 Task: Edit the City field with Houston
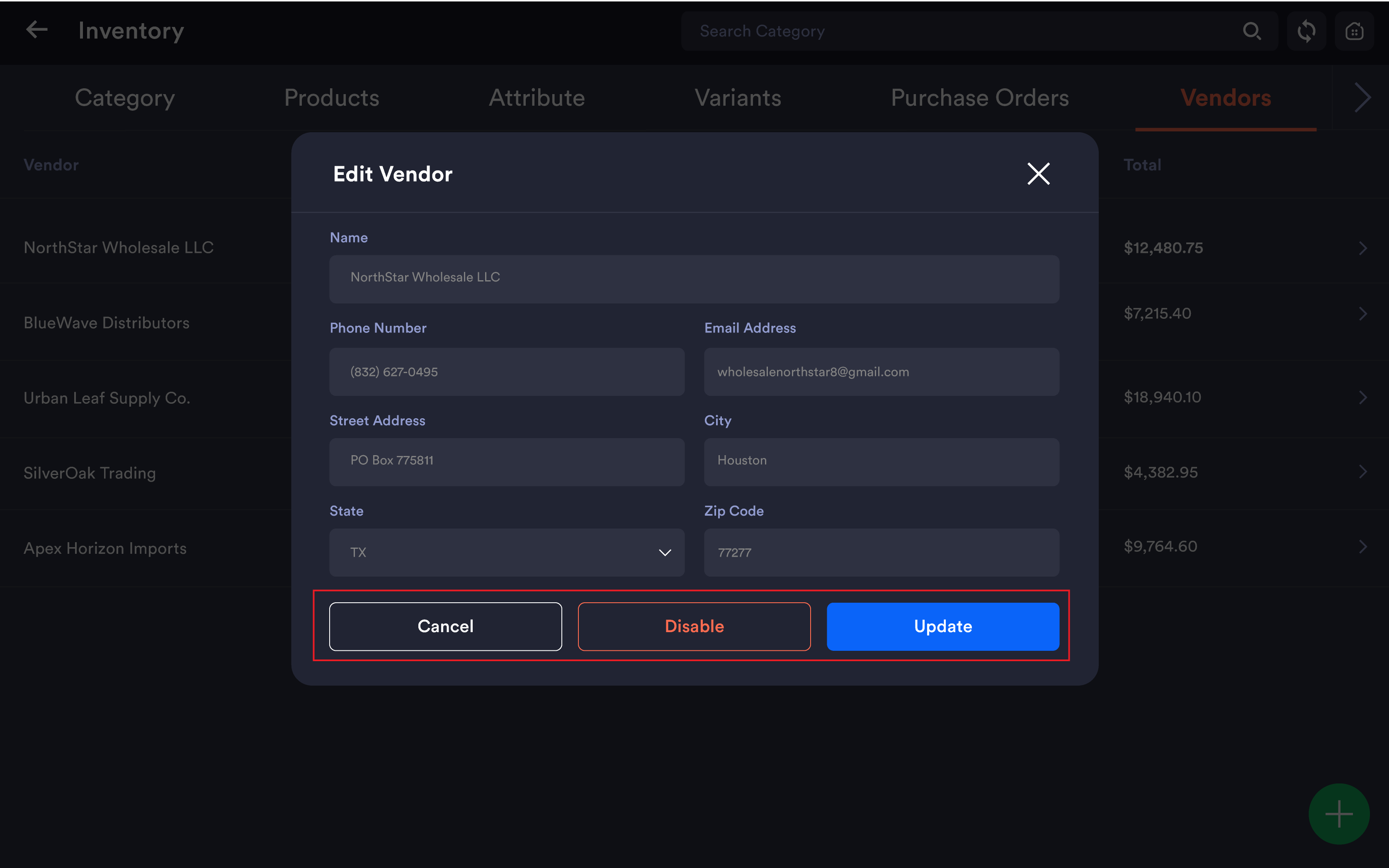tap(881, 462)
